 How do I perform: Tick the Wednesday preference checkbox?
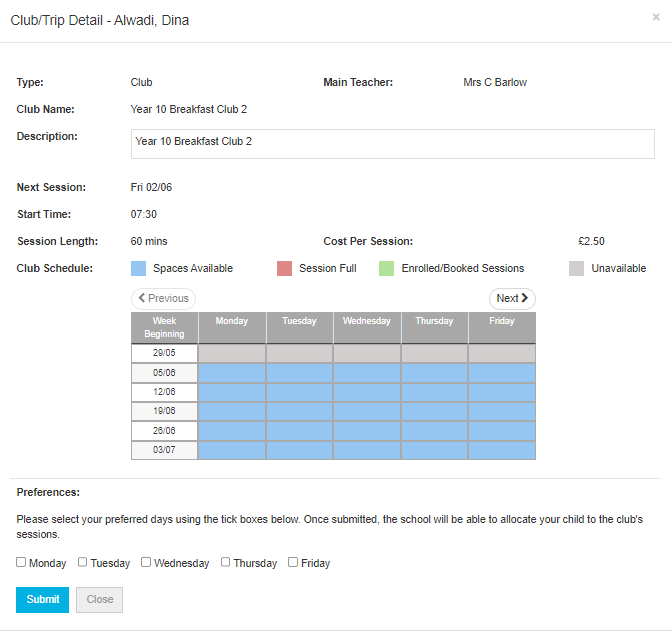(x=146, y=562)
